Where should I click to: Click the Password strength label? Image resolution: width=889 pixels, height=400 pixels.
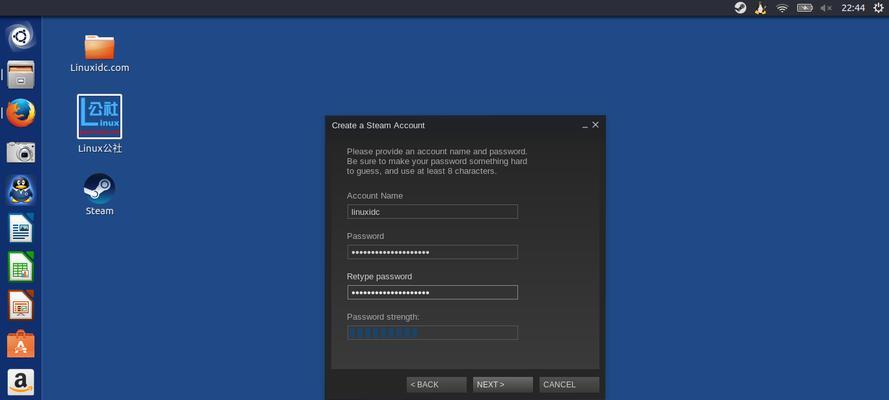click(x=383, y=317)
